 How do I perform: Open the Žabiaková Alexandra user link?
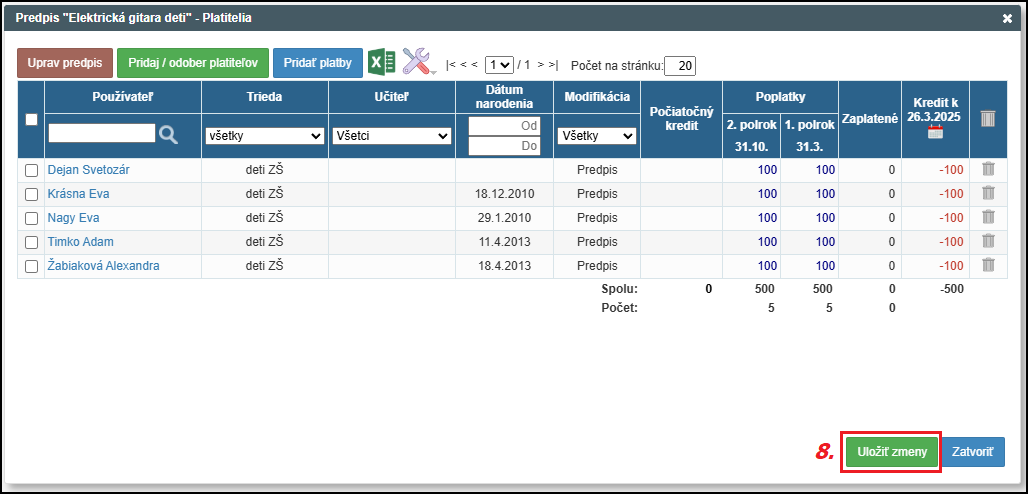point(103,266)
